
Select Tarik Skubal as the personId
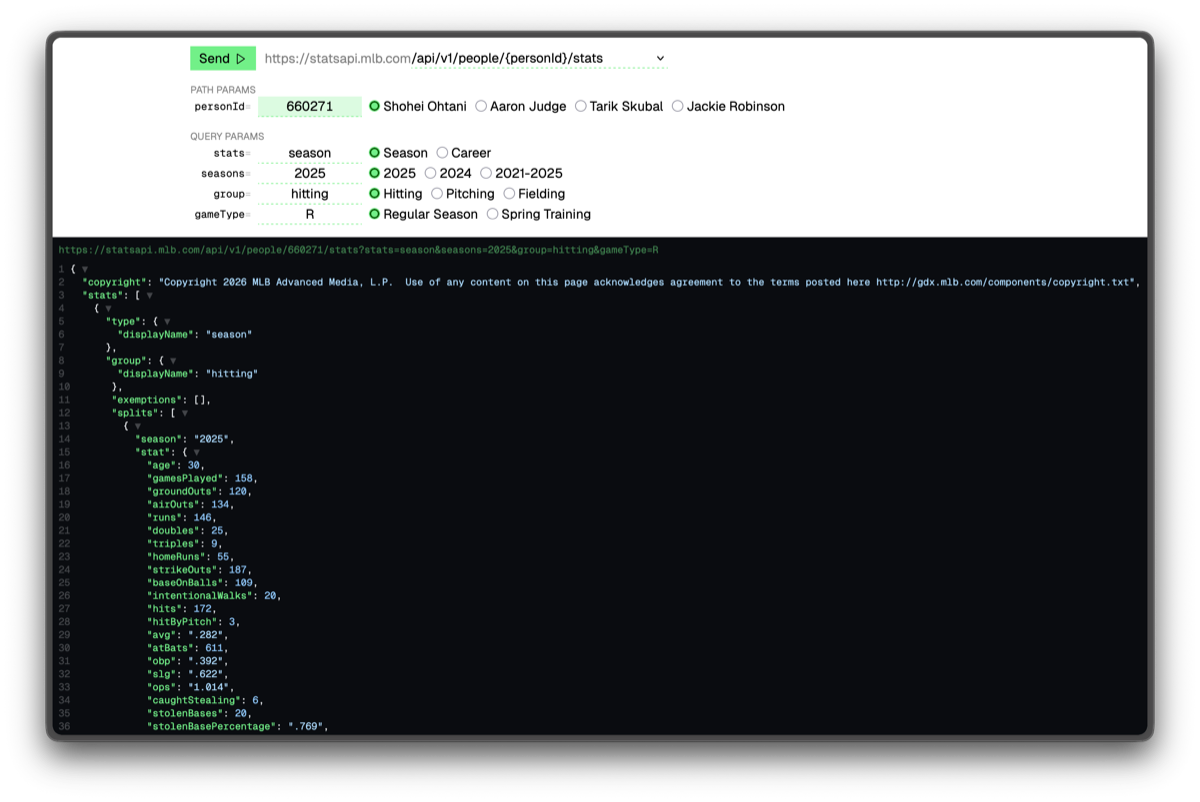pyautogui.click(x=581, y=106)
